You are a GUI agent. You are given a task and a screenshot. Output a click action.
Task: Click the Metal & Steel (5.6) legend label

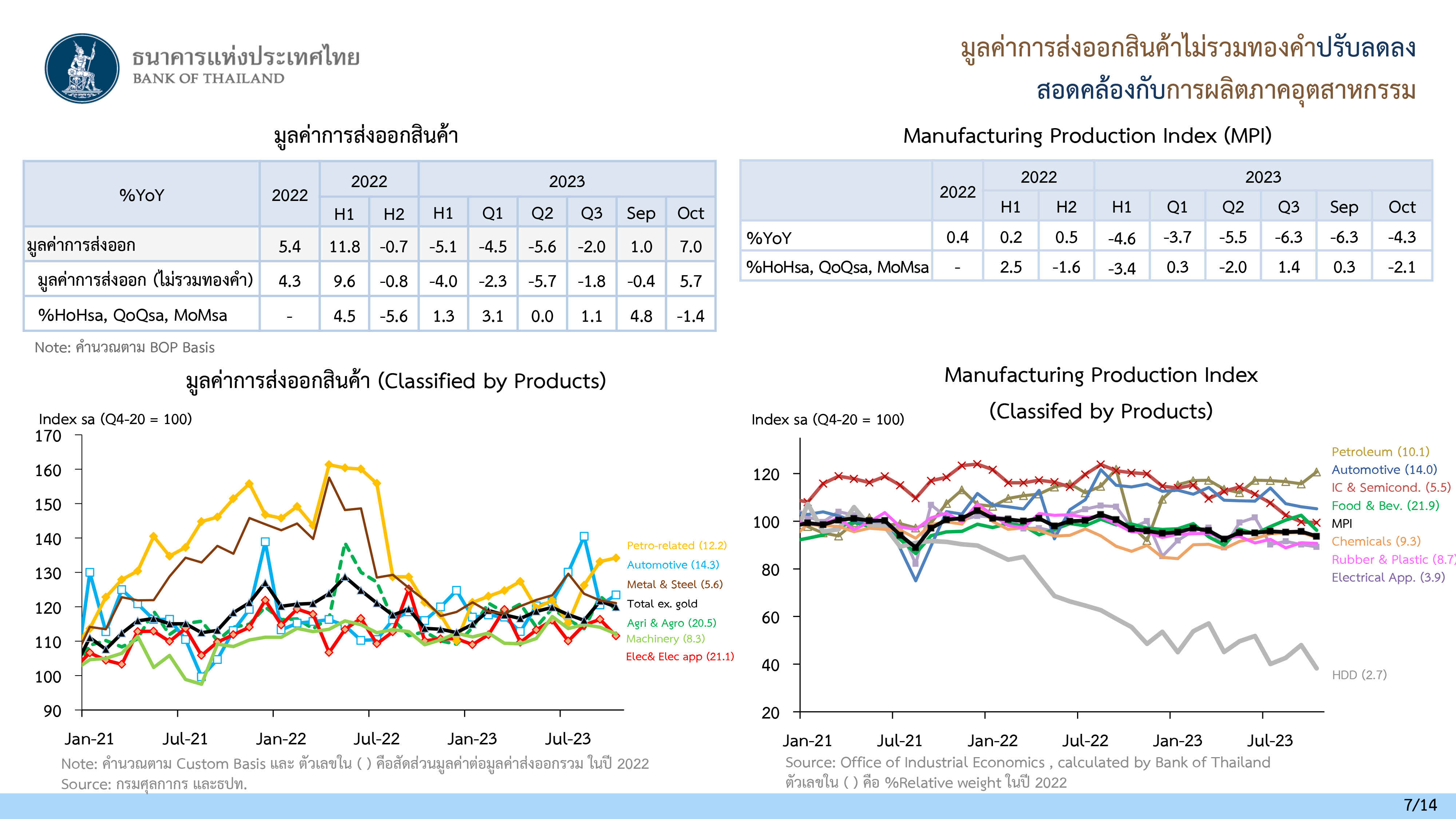click(674, 585)
